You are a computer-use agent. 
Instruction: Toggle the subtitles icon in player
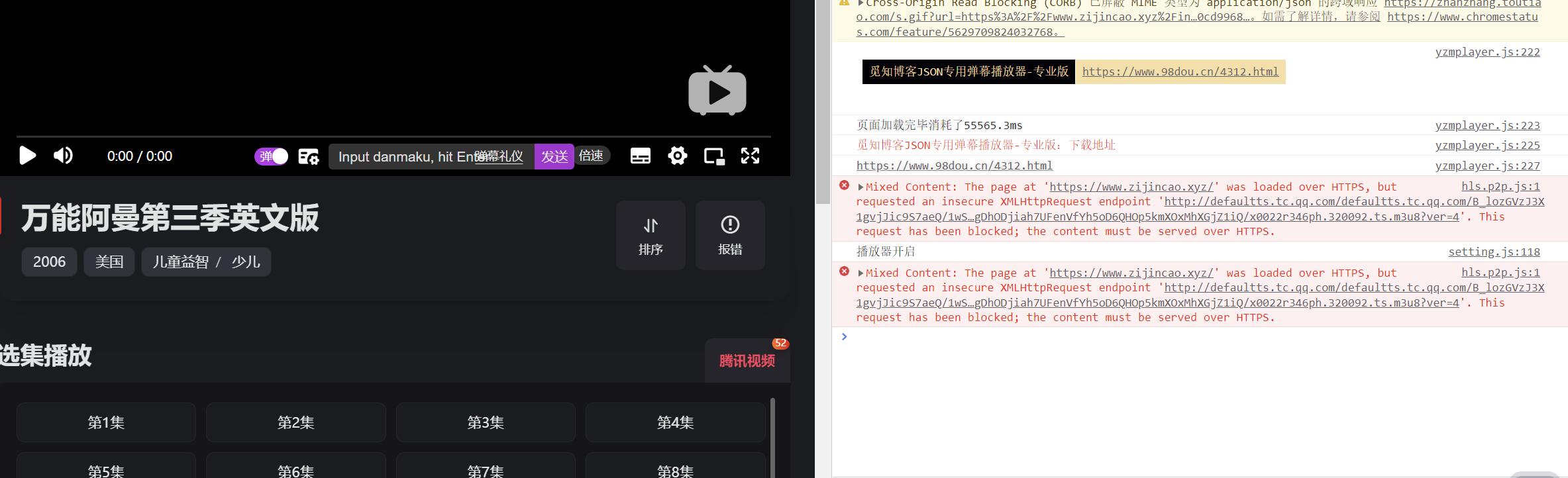[x=640, y=156]
